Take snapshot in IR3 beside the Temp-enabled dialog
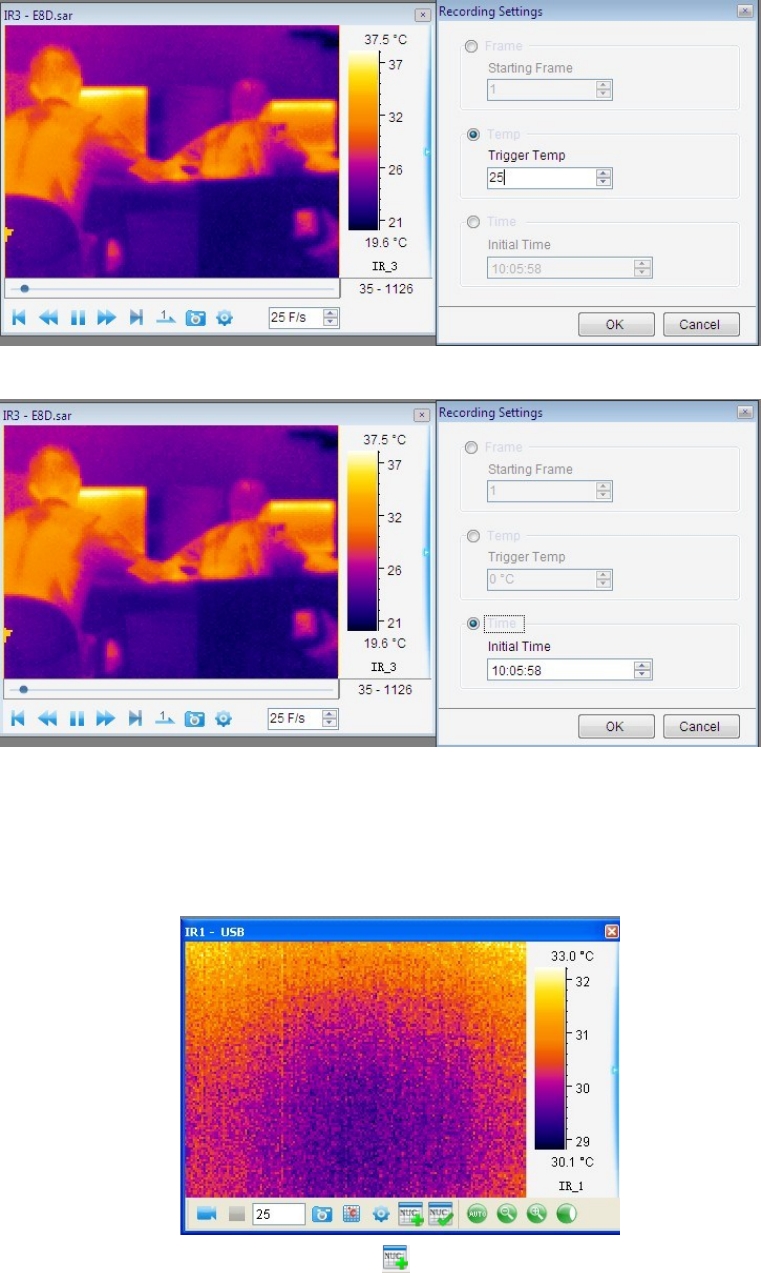Image resolution: width=761 pixels, height=1273 pixels. pyautogui.click(x=195, y=318)
